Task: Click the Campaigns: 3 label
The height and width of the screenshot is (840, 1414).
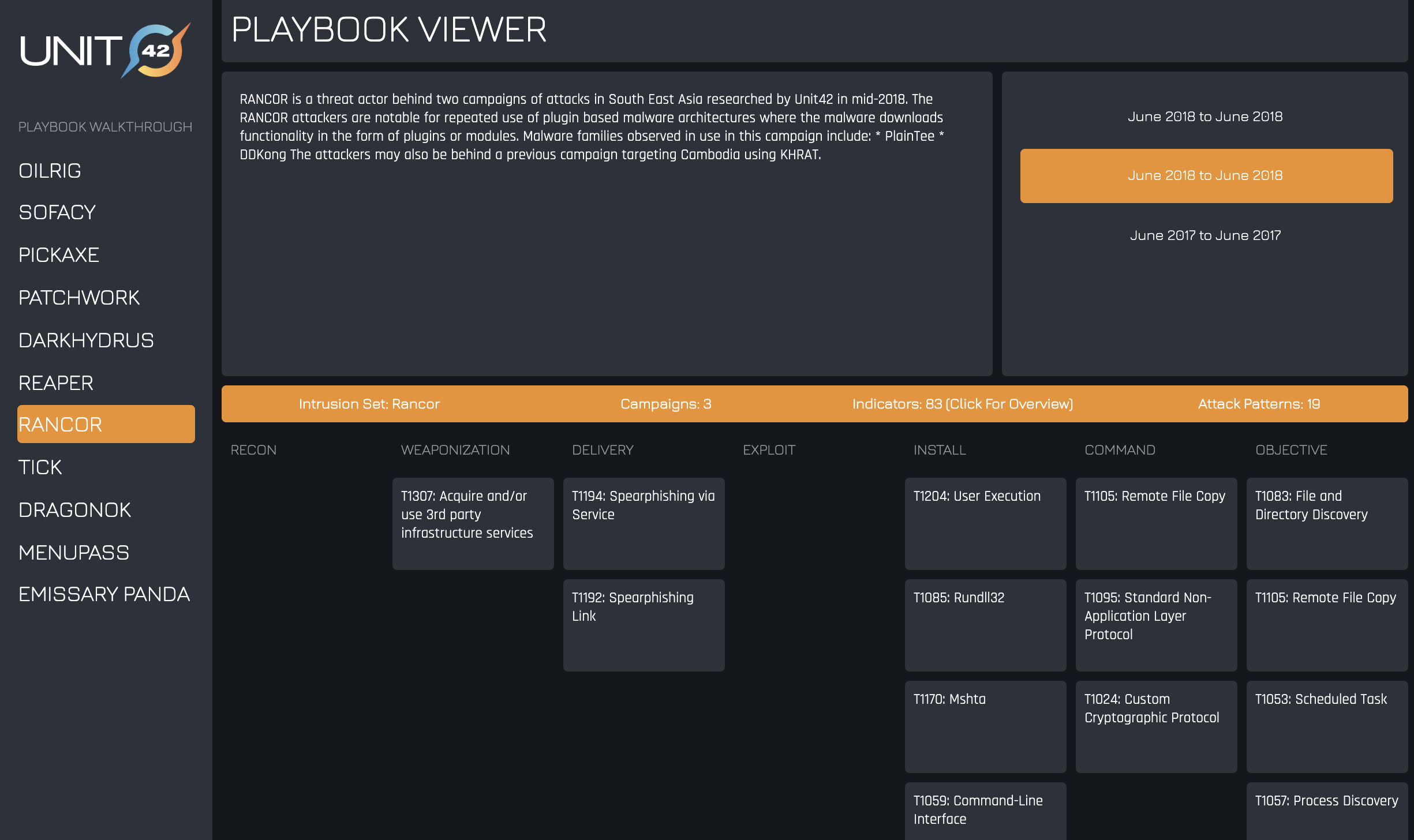Action: 666,404
